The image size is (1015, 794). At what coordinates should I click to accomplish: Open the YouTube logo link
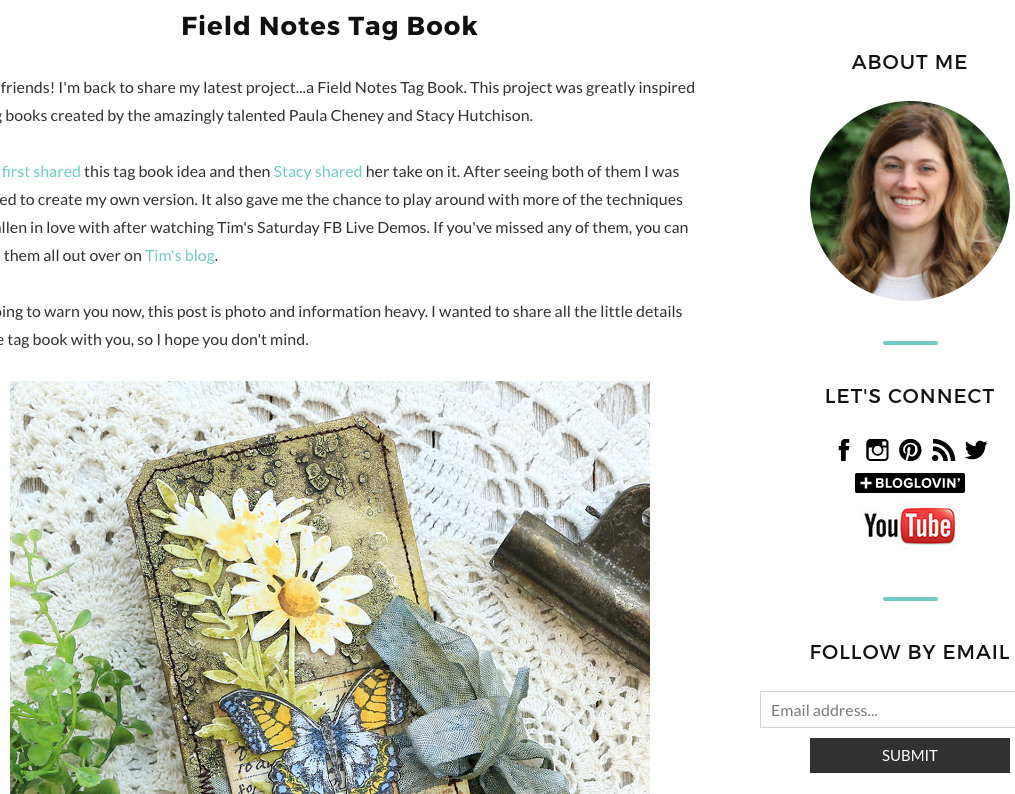[909, 526]
